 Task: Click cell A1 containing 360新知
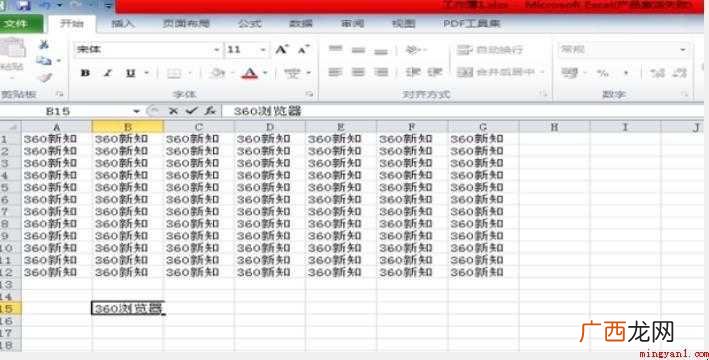point(57,138)
